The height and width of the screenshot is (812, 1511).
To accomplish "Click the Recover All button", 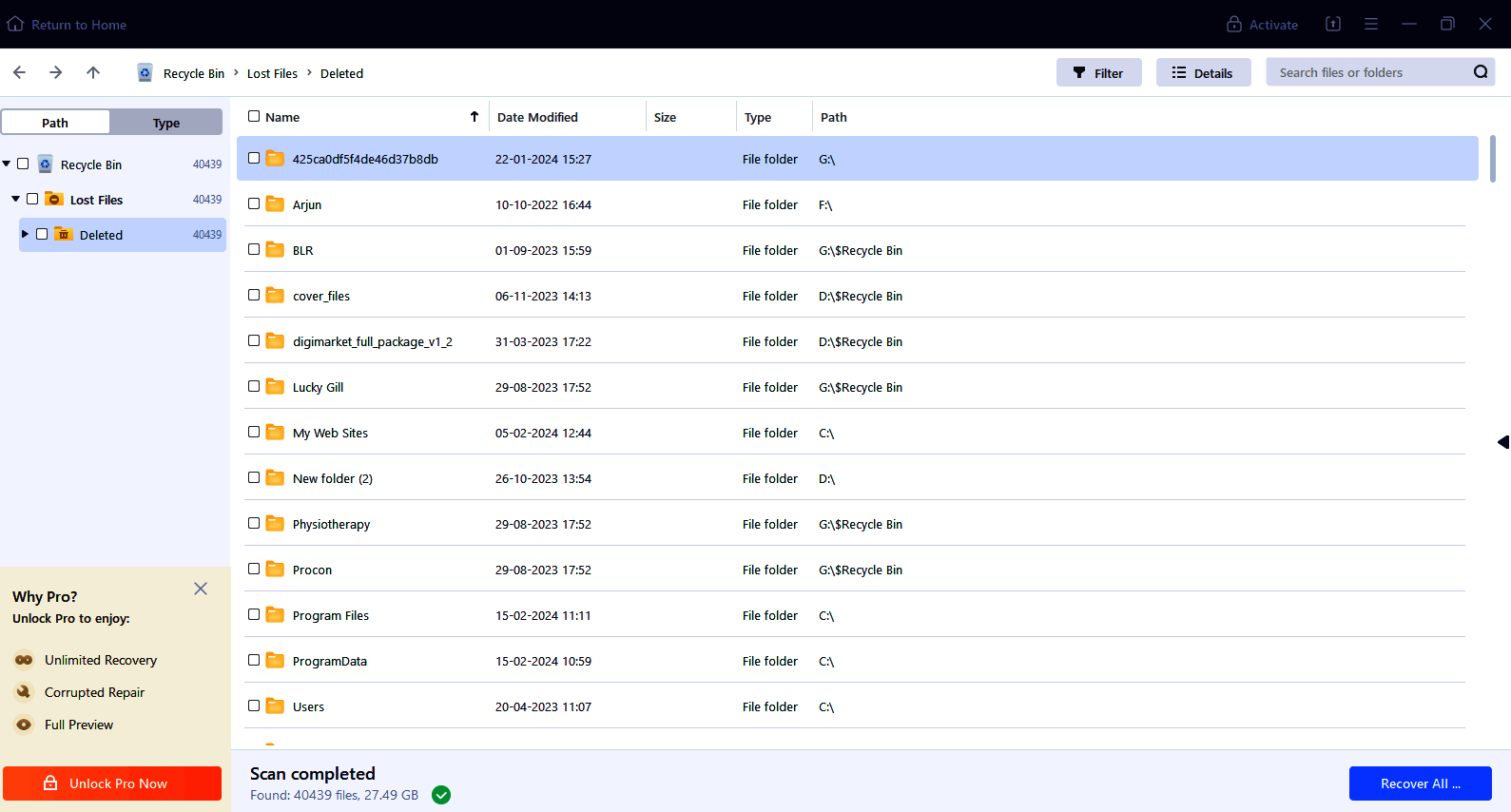I will [x=1419, y=783].
